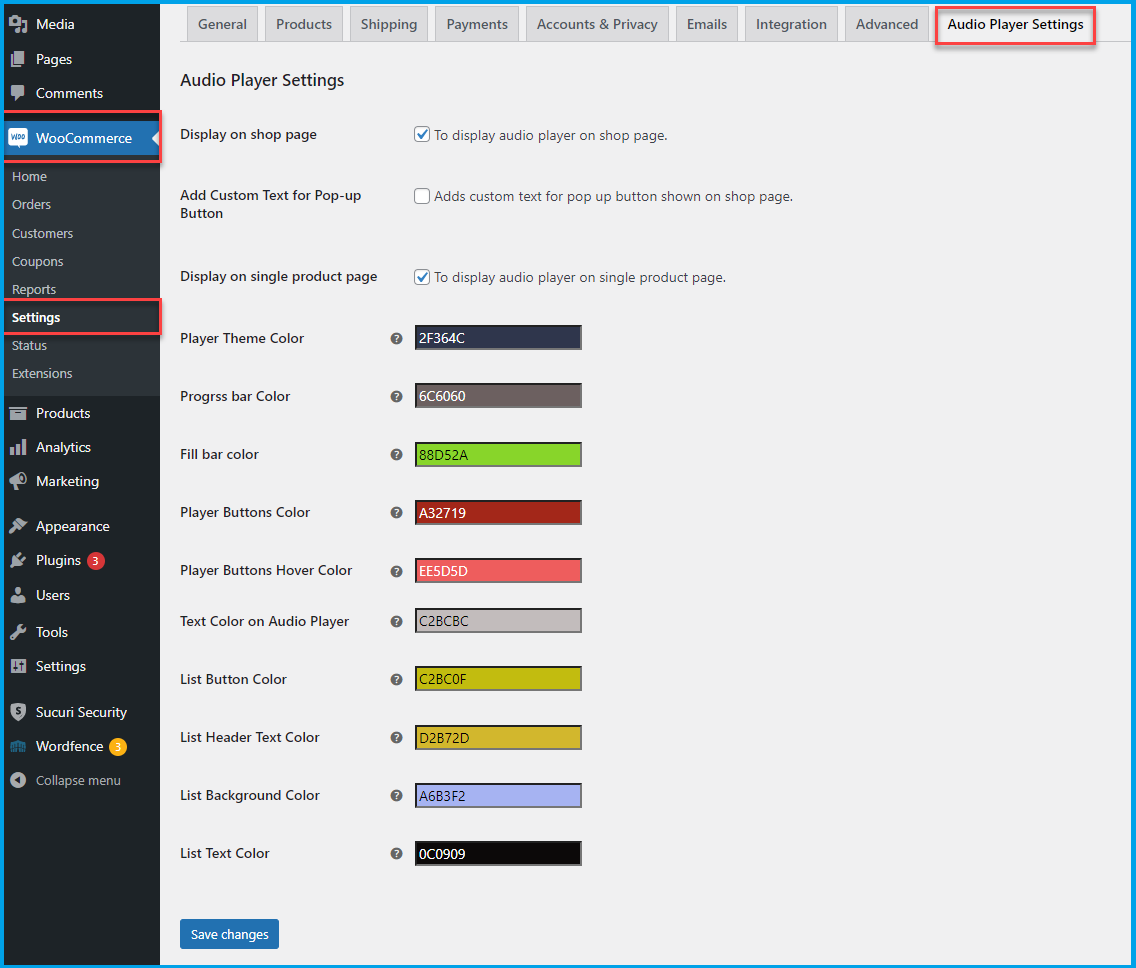The image size is (1136, 968).
Task: Open the Status submenu link
Action: tap(29, 346)
